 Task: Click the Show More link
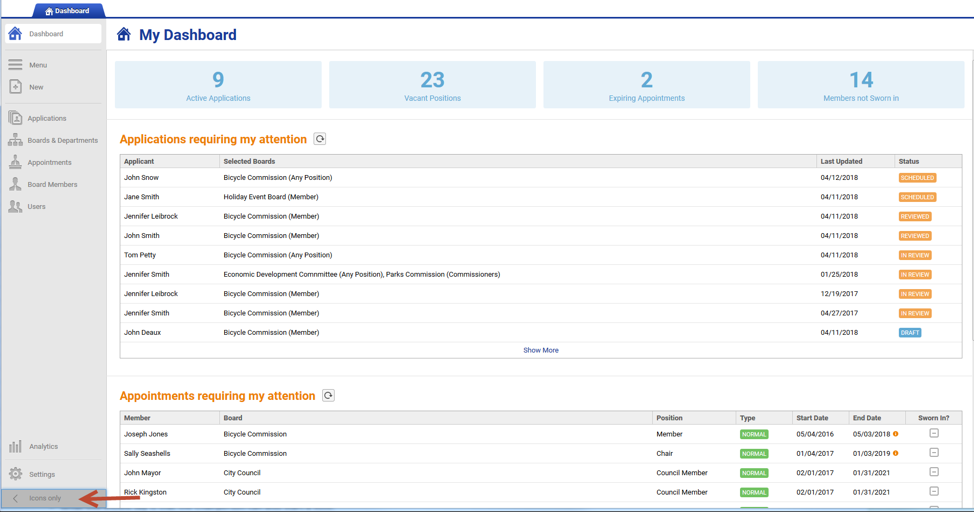[x=540, y=350]
